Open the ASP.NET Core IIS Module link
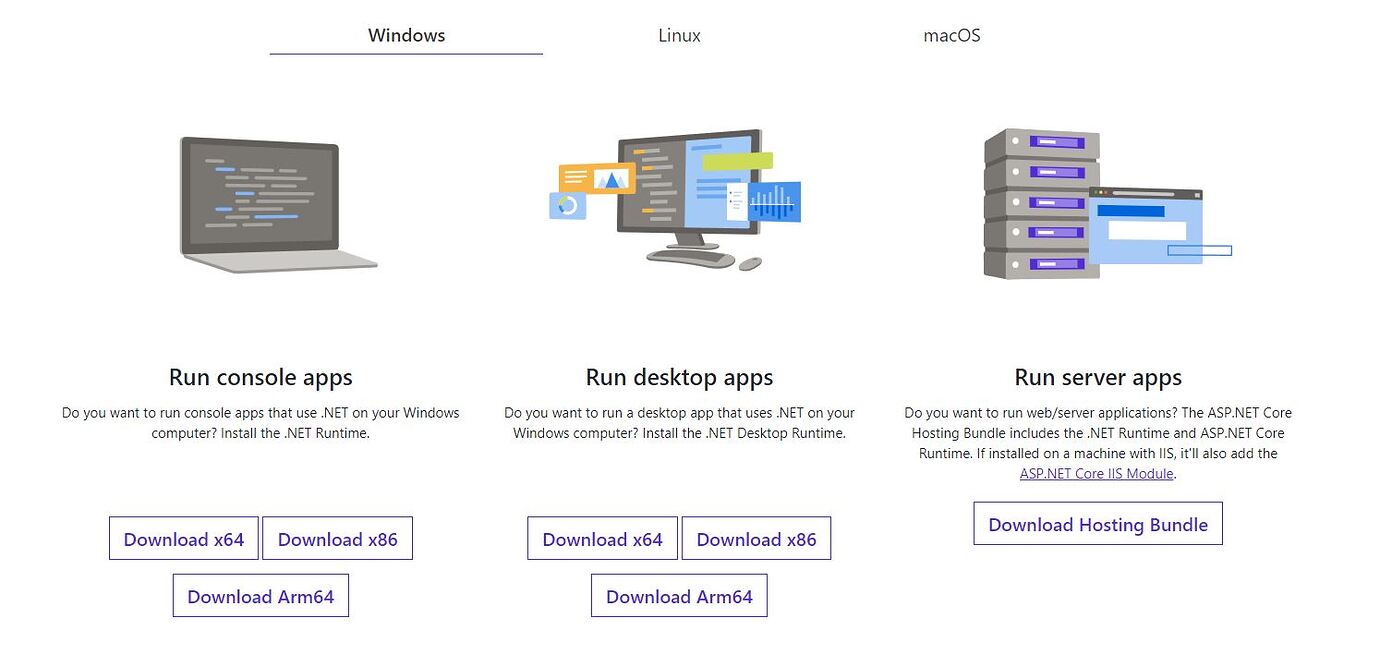The height and width of the screenshot is (666, 1380). tap(1097, 473)
